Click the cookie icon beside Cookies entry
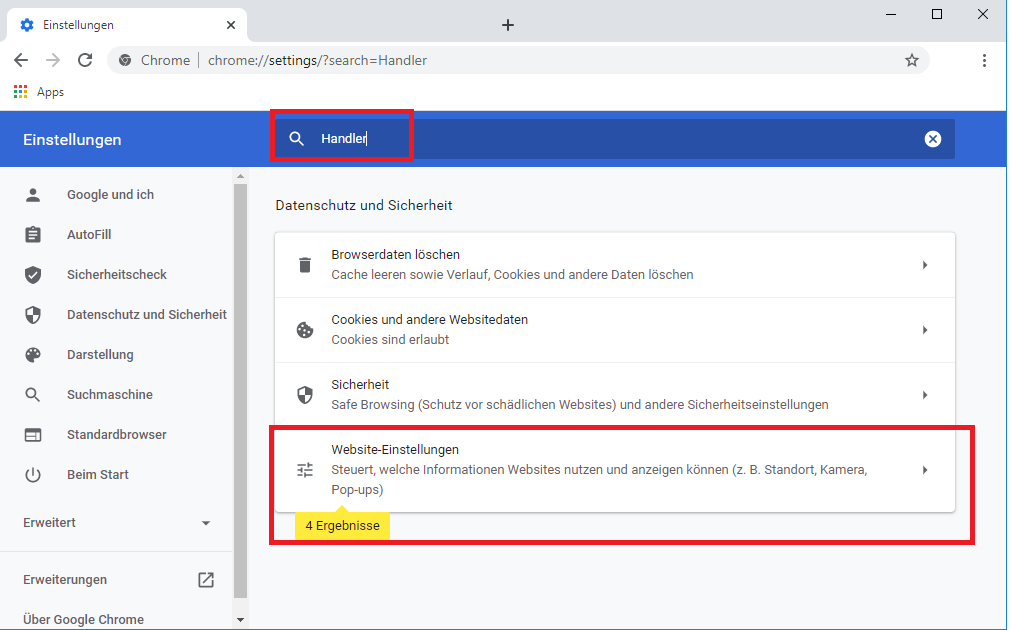This screenshot has width=1011, height=630. [305, 330]
